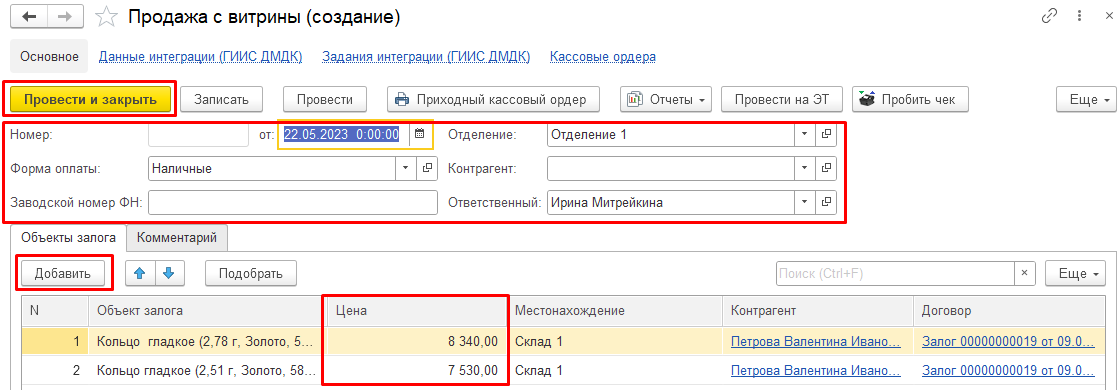Click the forward navigation arrow
This screenshot has height=390, width=1120.
click(x=65, y=18)
